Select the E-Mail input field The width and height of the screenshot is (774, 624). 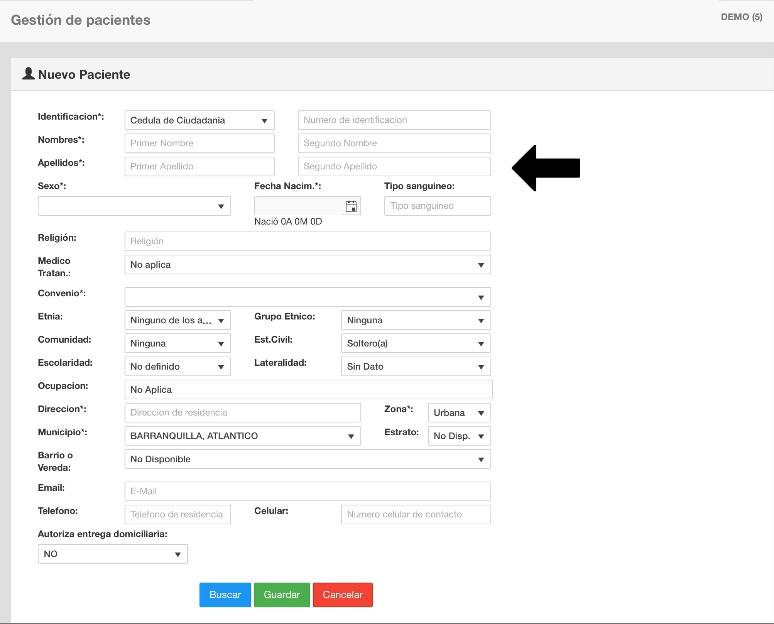click(x=307, y=491)
